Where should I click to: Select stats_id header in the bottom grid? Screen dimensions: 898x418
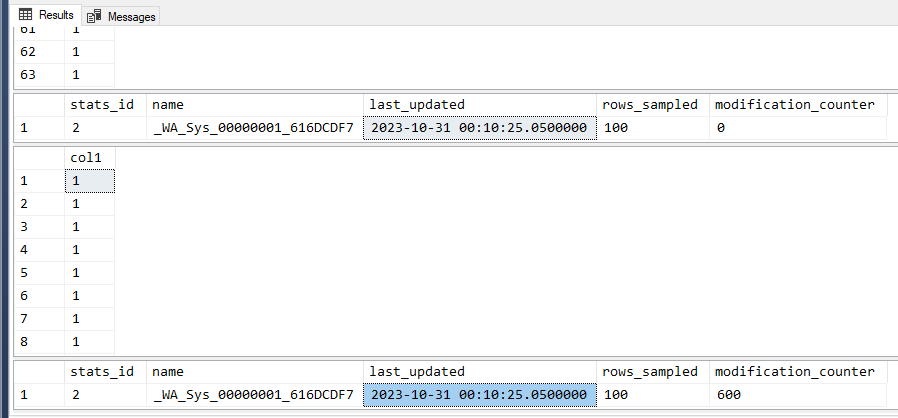tap(105, 371)
